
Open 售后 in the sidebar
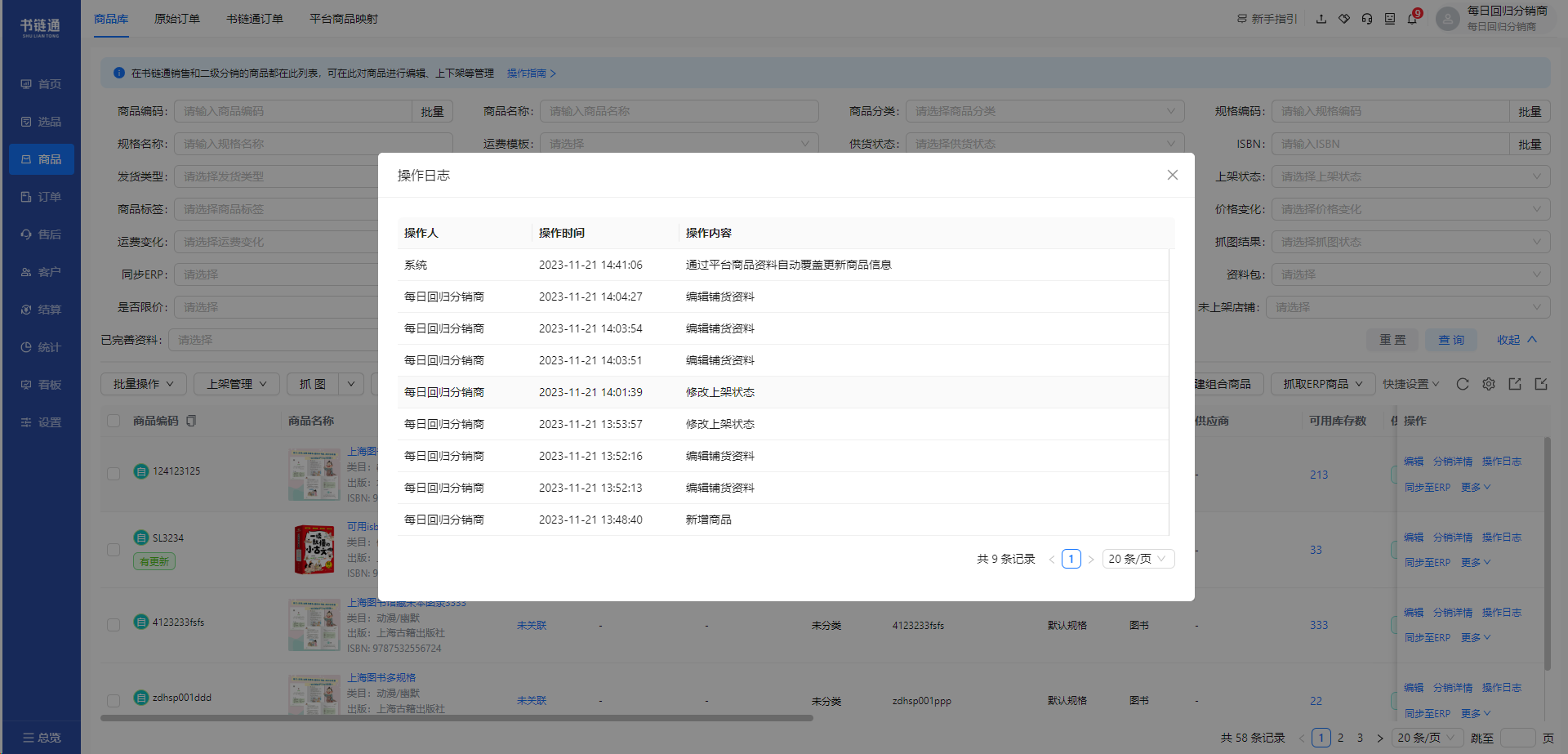click(x=41, y=234)
